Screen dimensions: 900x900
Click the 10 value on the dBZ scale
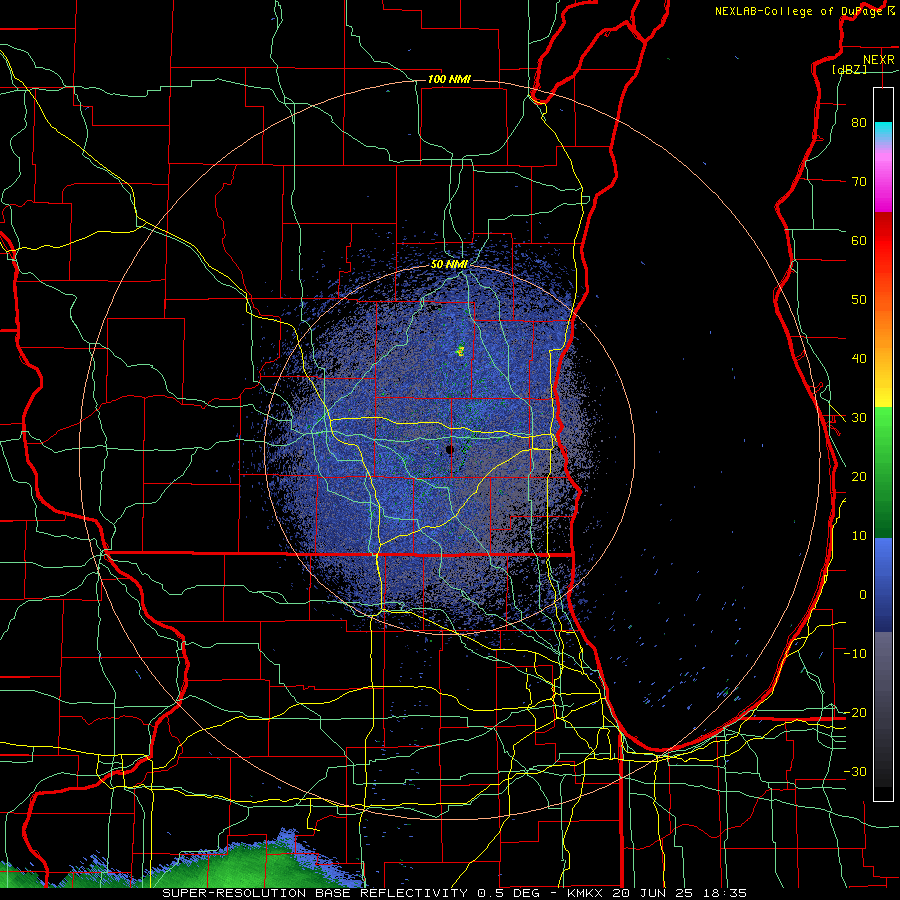(x=859, y=536)
